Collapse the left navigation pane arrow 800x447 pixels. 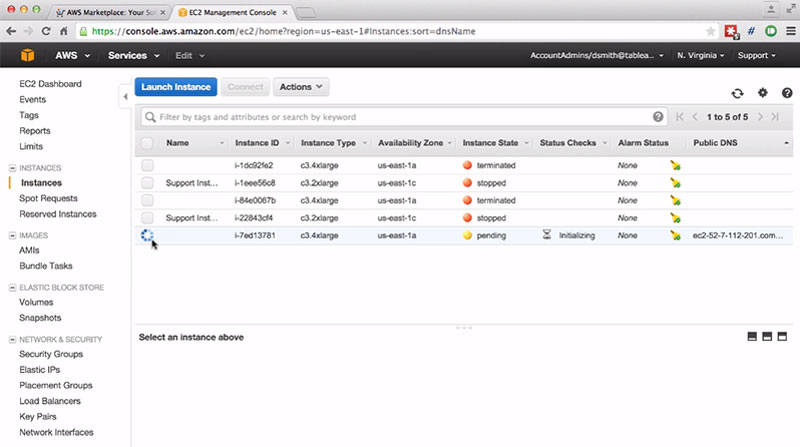(125, 96)
